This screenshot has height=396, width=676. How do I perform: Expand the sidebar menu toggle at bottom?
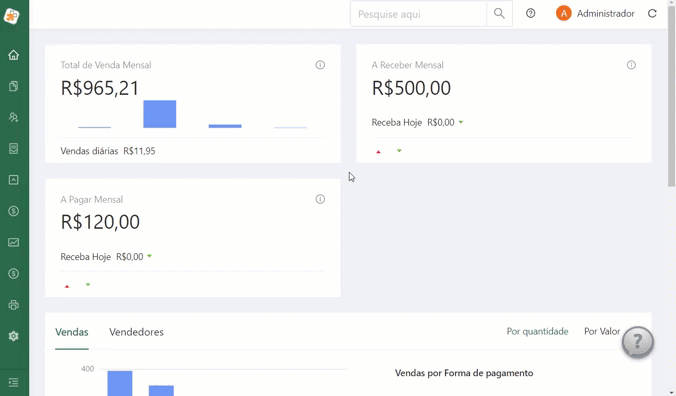coord(13,382)
